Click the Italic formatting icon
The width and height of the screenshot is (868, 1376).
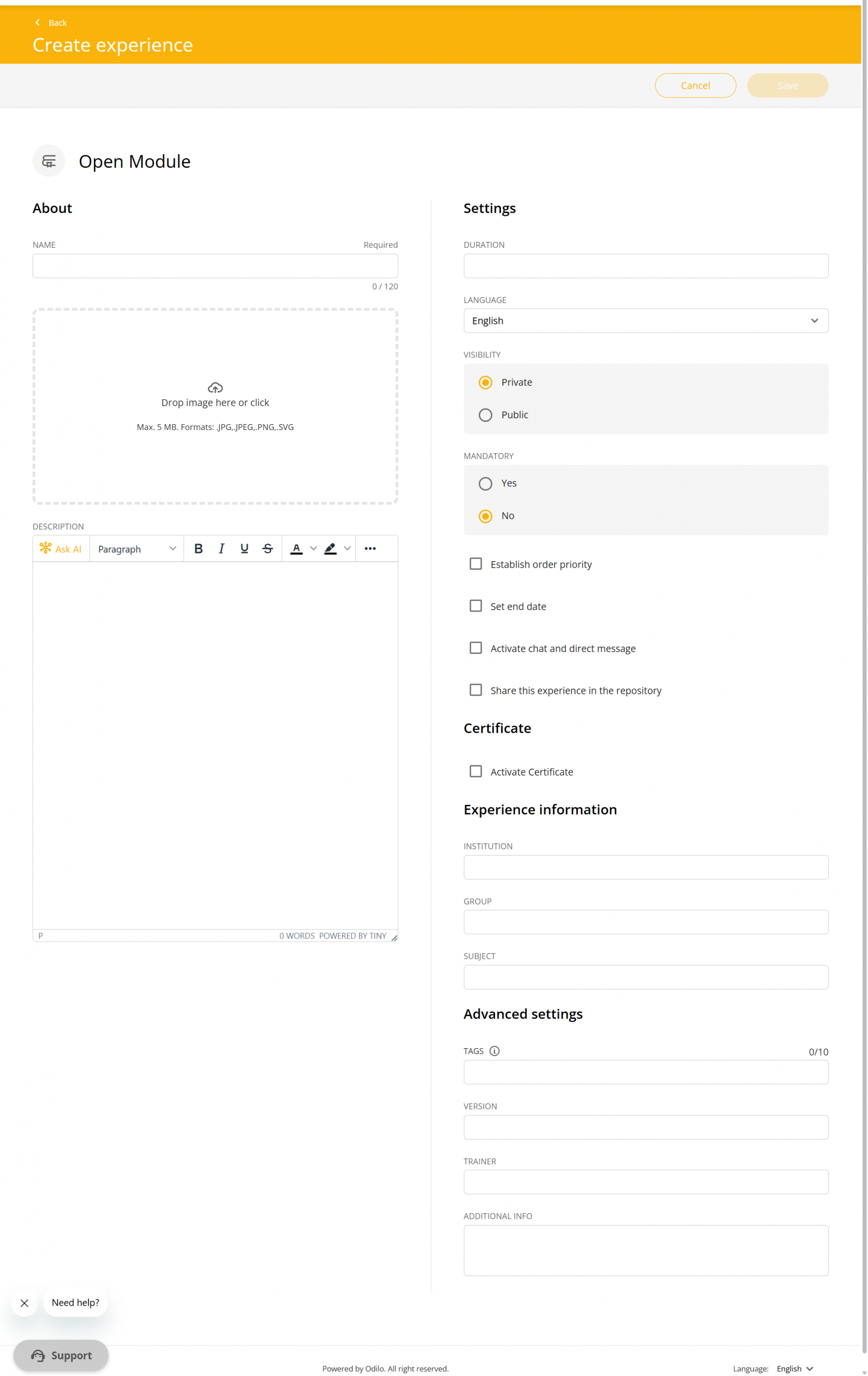point(221,549)
